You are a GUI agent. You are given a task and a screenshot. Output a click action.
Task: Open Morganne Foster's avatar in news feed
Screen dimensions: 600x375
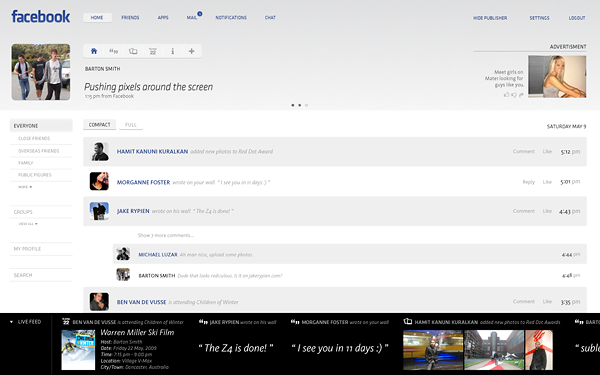[x=99, y=181]
